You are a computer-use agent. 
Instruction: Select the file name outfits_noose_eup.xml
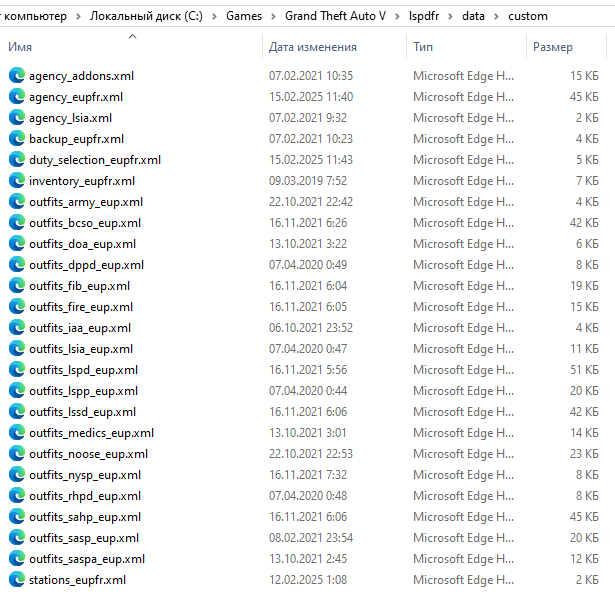pyautogui.click(x=89, y=454)
